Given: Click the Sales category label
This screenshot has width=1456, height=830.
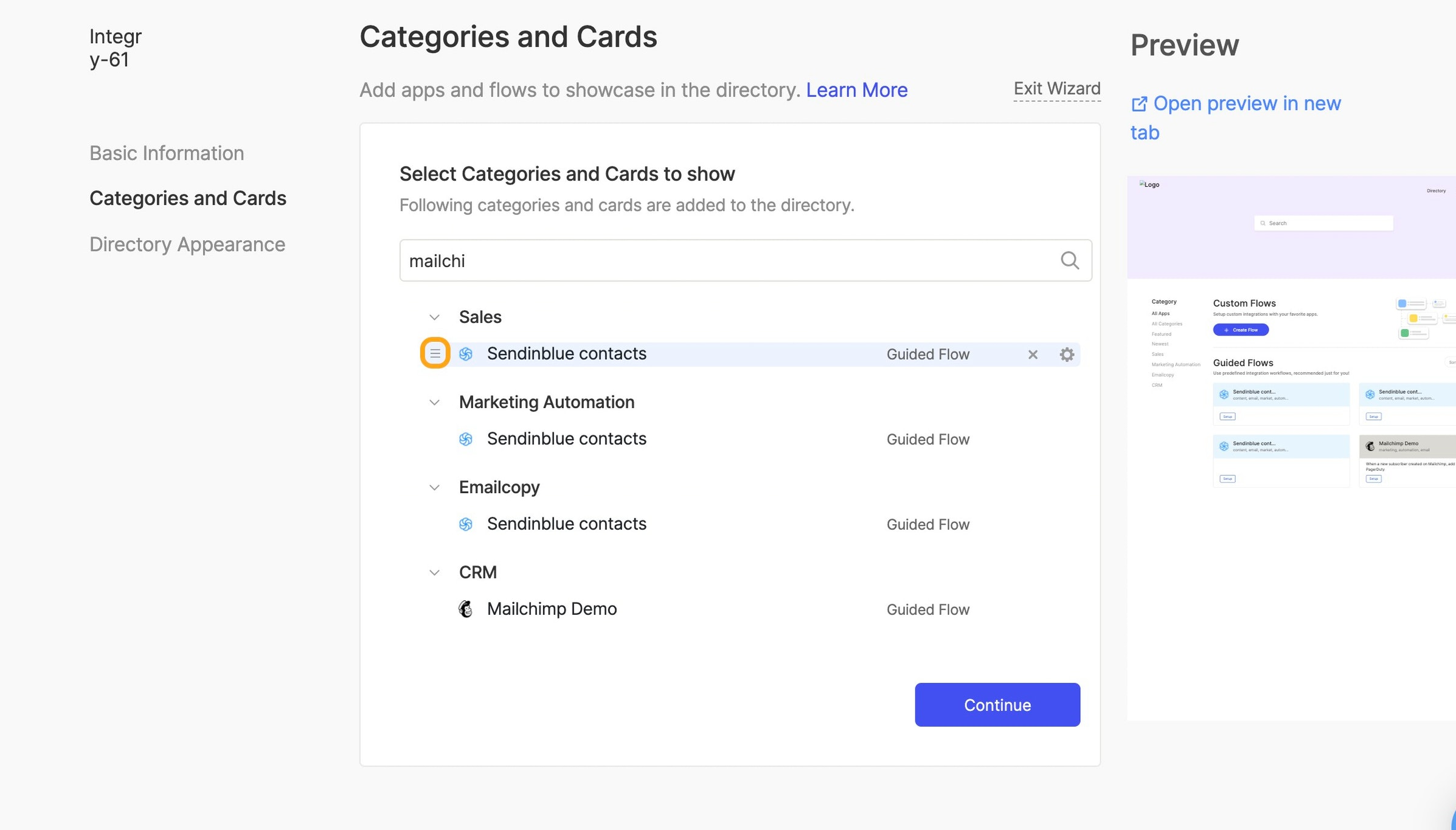Looking at the screenshot, I should tap(480, 317).
